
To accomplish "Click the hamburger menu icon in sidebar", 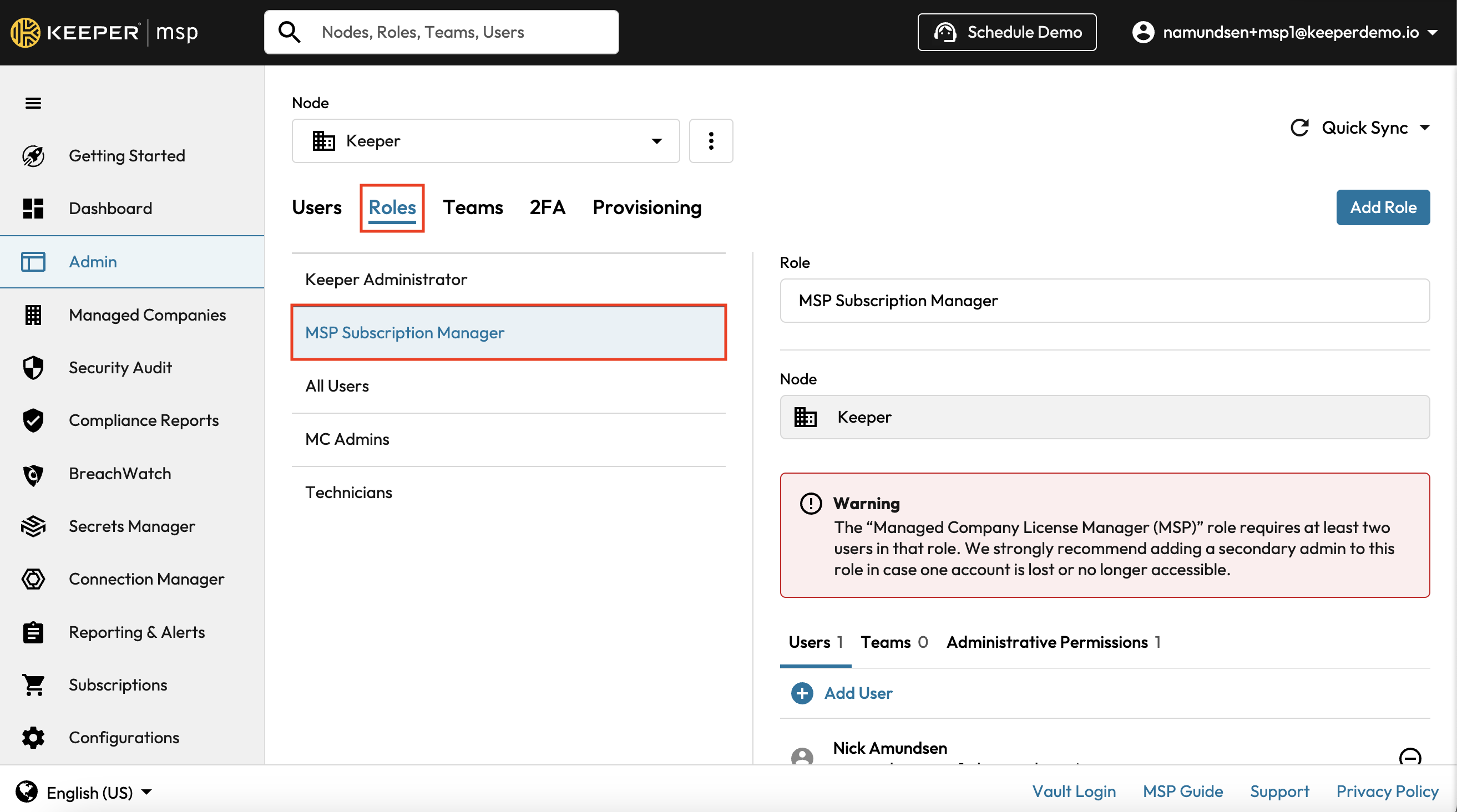I will [x=33, y=103].
